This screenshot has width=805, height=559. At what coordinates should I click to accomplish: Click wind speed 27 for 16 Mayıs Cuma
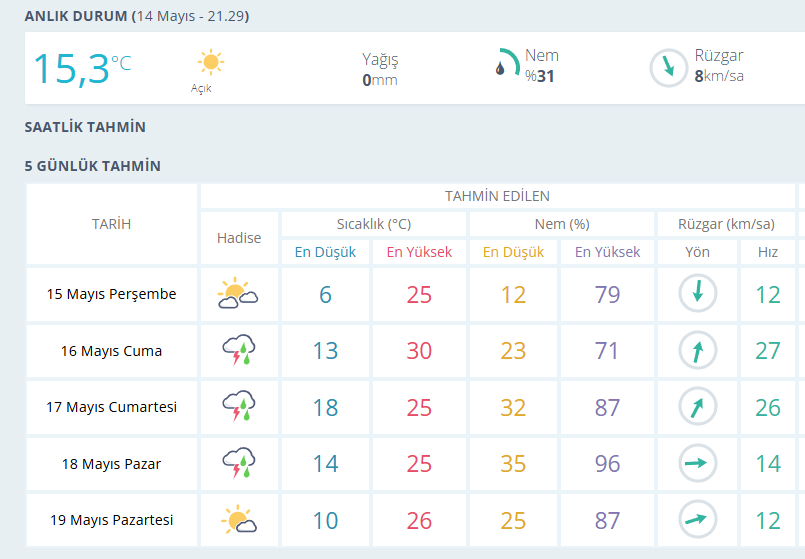[768, 351]
